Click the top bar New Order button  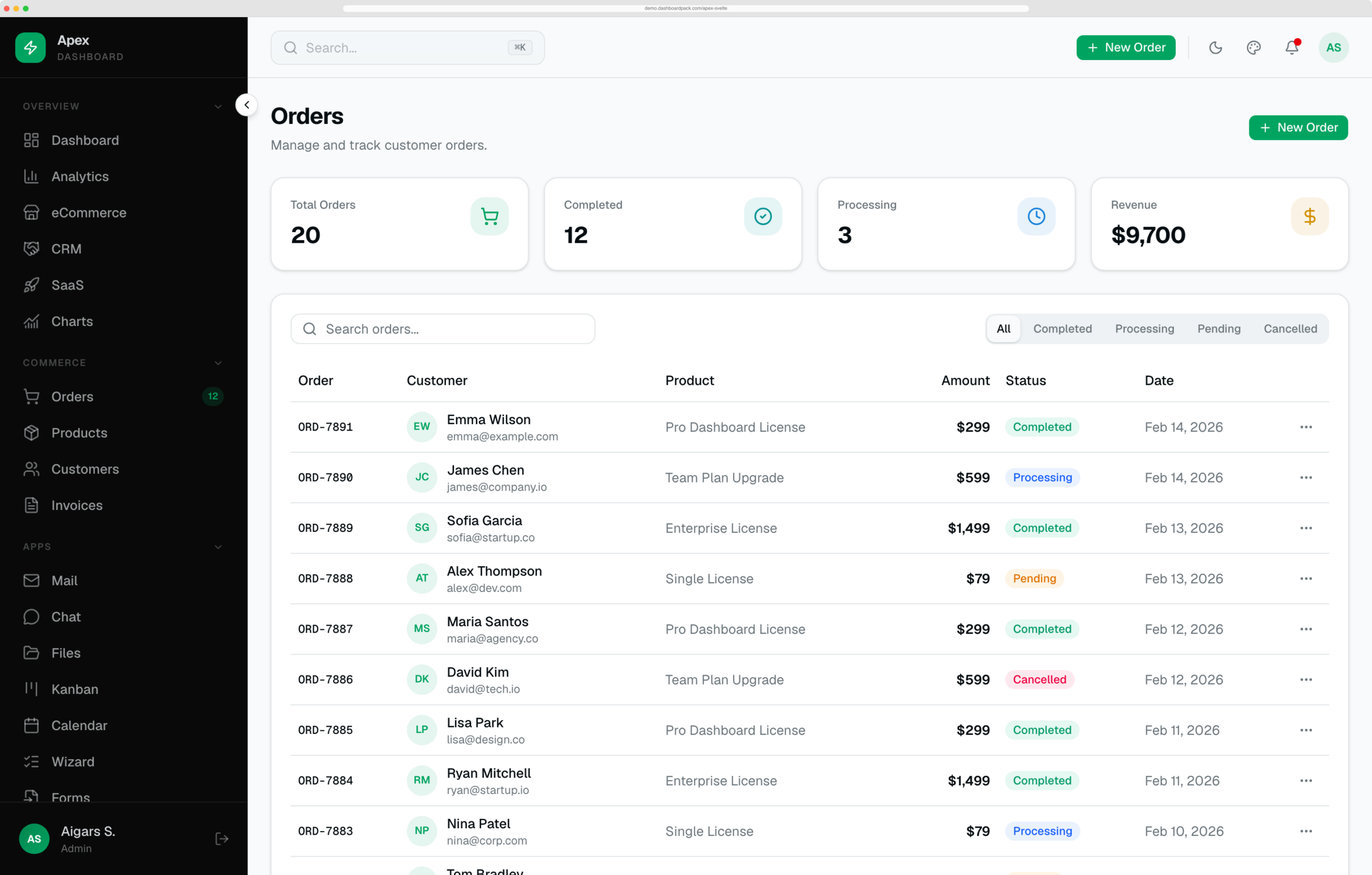1125,47
